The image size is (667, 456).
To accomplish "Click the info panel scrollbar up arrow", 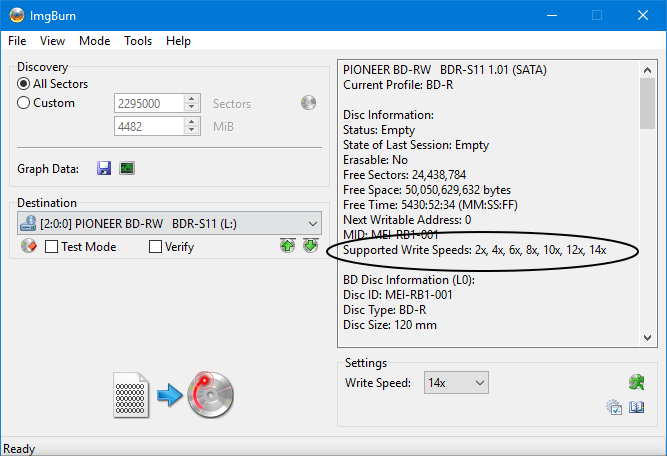I will coord(647,70).
